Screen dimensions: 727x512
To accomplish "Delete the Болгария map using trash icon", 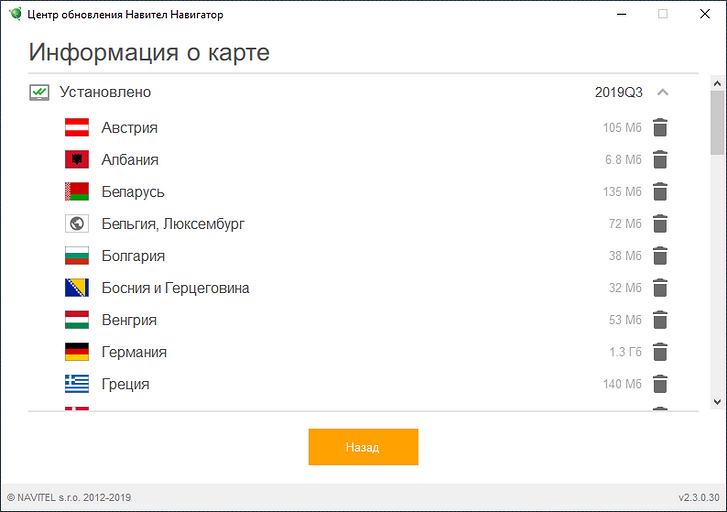I will 660,256.
